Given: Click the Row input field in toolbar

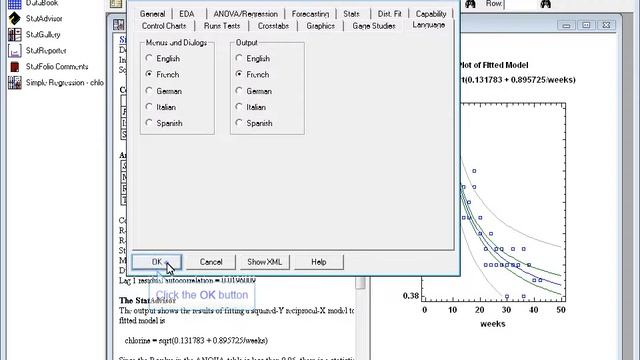Looking at the screenshot, I should tap(520, 4).
